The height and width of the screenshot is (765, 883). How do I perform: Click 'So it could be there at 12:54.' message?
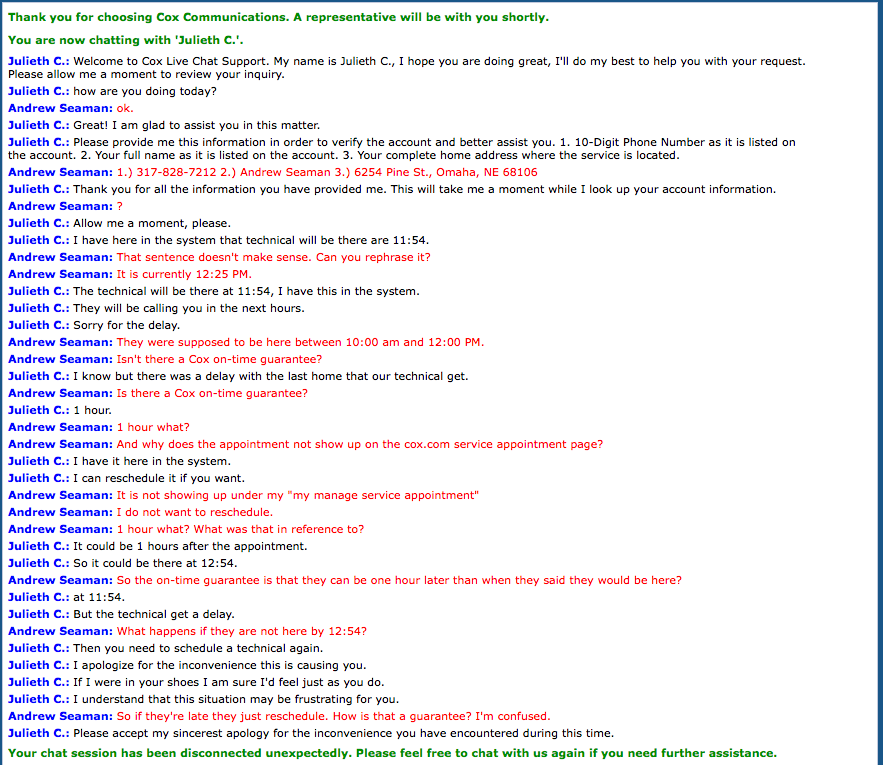tap(123, 563)
